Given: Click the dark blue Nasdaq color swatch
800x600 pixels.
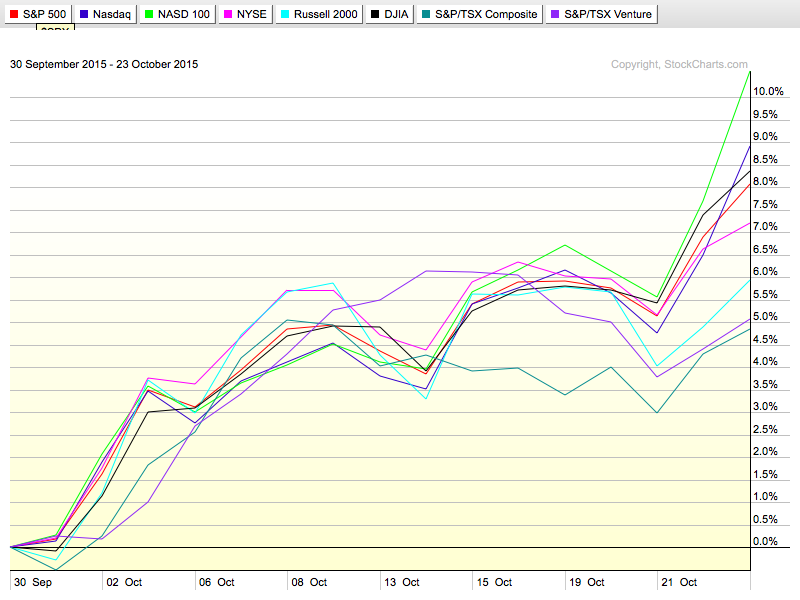Looking at the screenshot, I should tap(84, 14).
